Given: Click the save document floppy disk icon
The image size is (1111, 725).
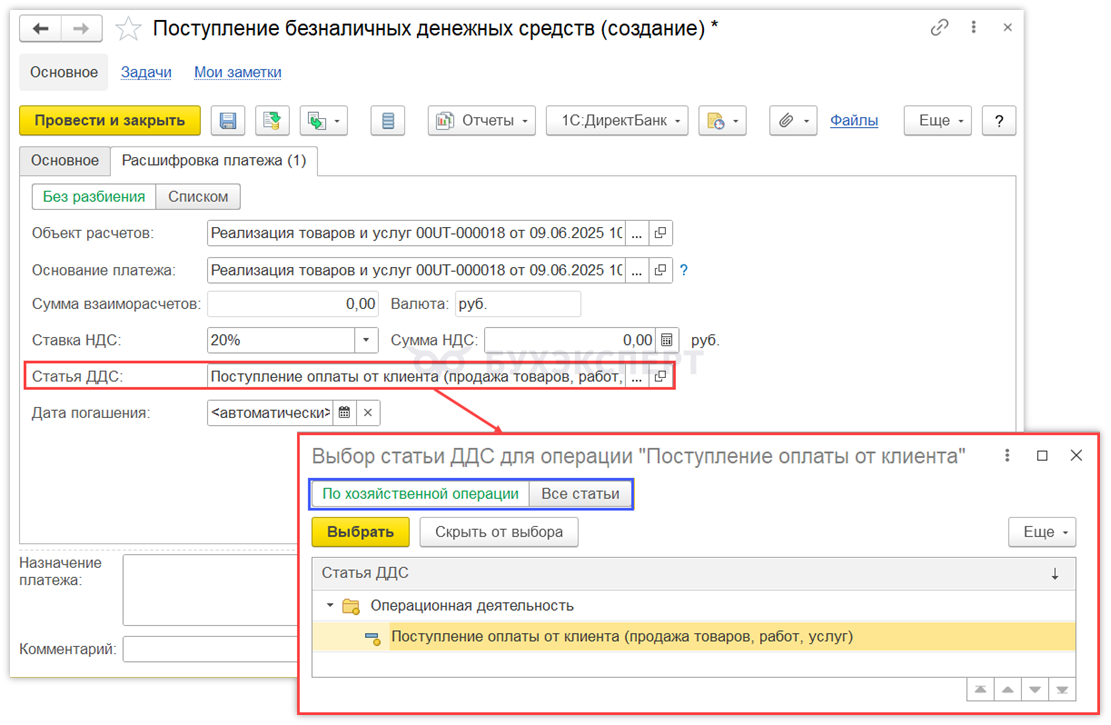Looking at the screenshot, I should tap(228, 121).
